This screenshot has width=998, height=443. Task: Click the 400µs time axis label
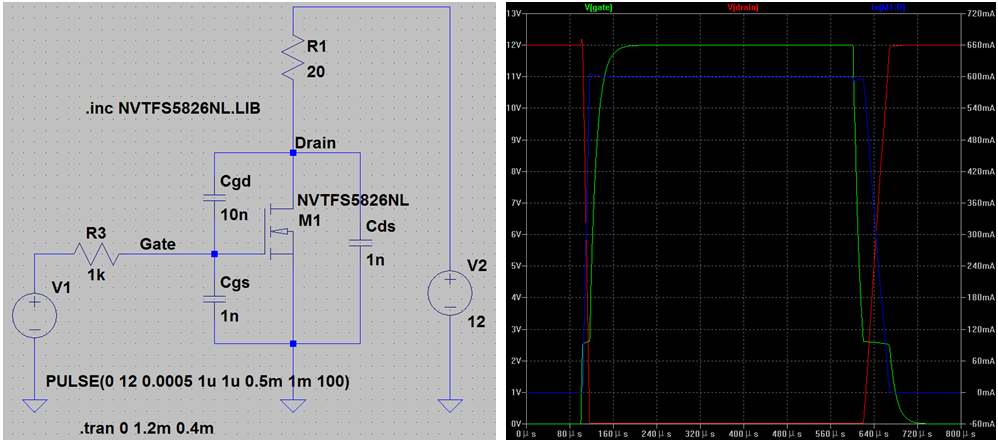[x=743, y=434]
